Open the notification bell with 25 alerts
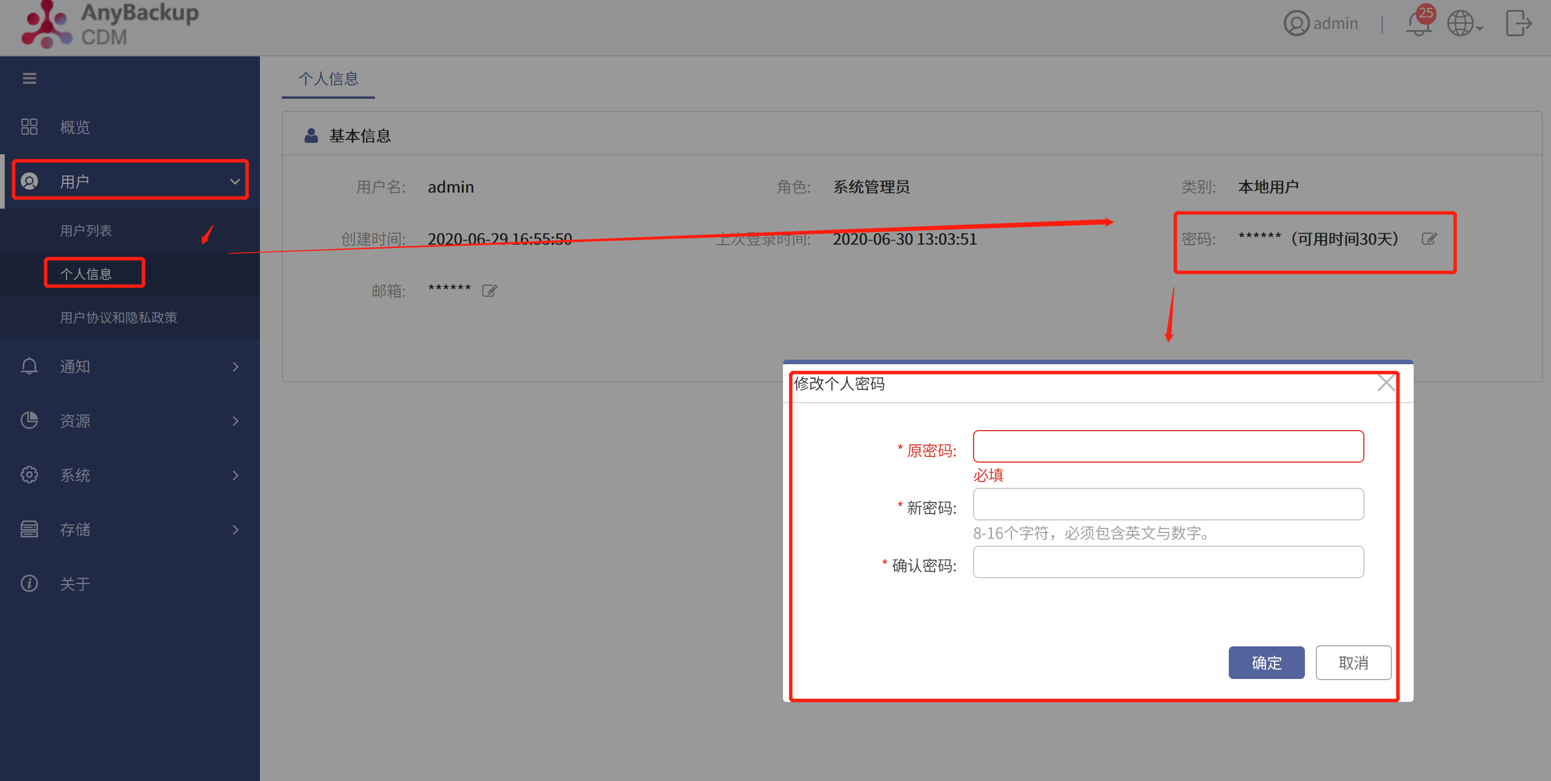The image size is (1551, 781). [x=1418, y=23]
